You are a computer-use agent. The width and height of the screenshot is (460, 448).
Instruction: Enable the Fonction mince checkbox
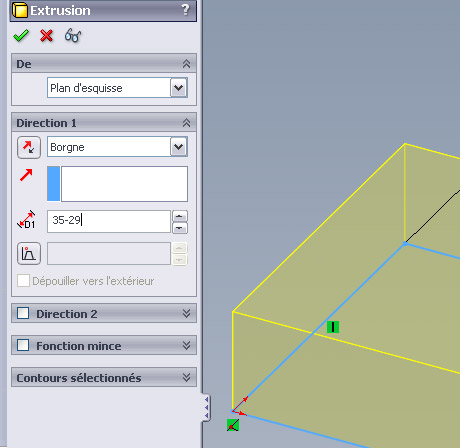23,345
